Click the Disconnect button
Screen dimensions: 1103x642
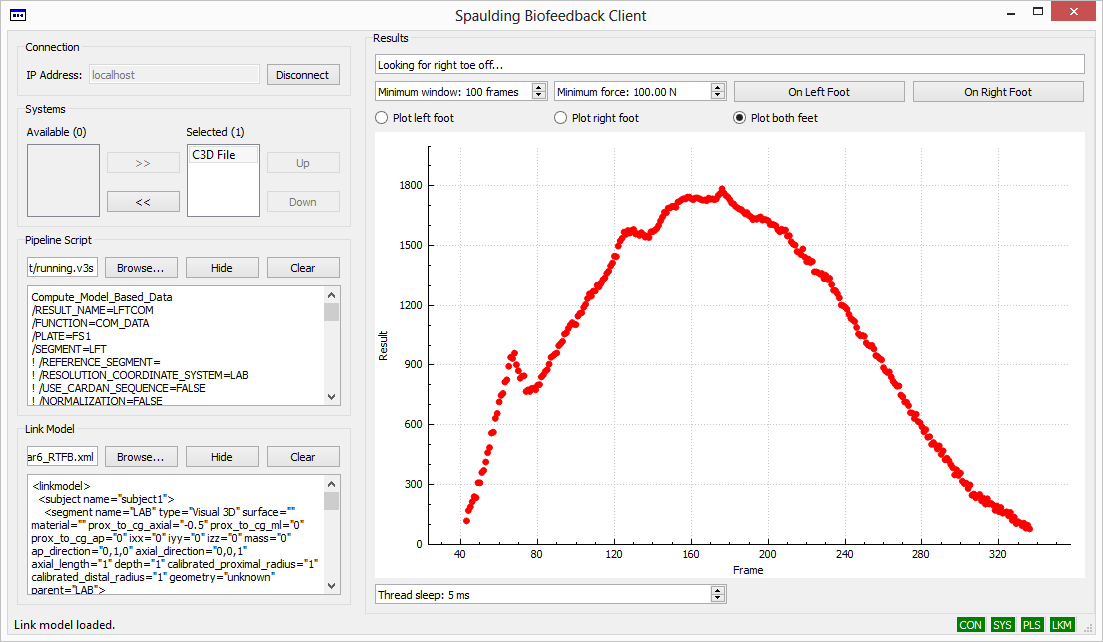tap(302, 75)
